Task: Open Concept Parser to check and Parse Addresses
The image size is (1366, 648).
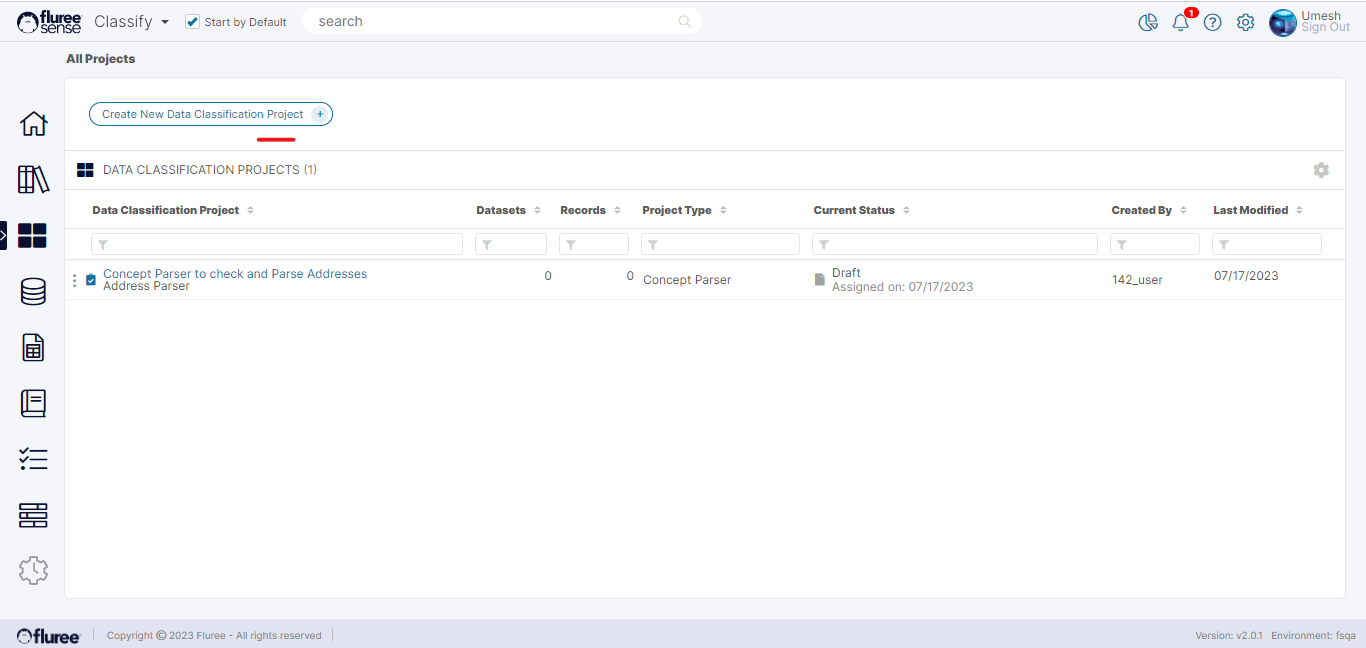Action: coord(235,273)
